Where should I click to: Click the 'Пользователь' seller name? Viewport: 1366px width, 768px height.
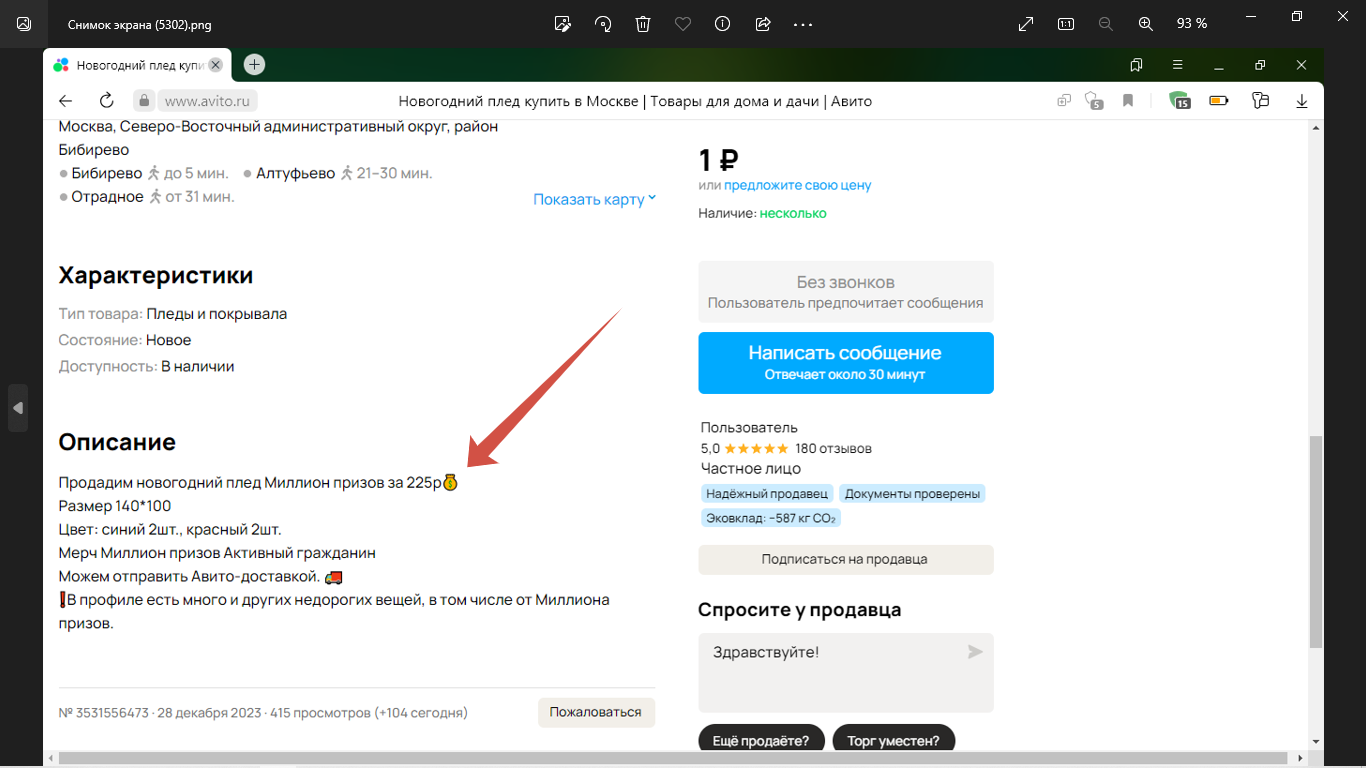click(x=749, y=428)
